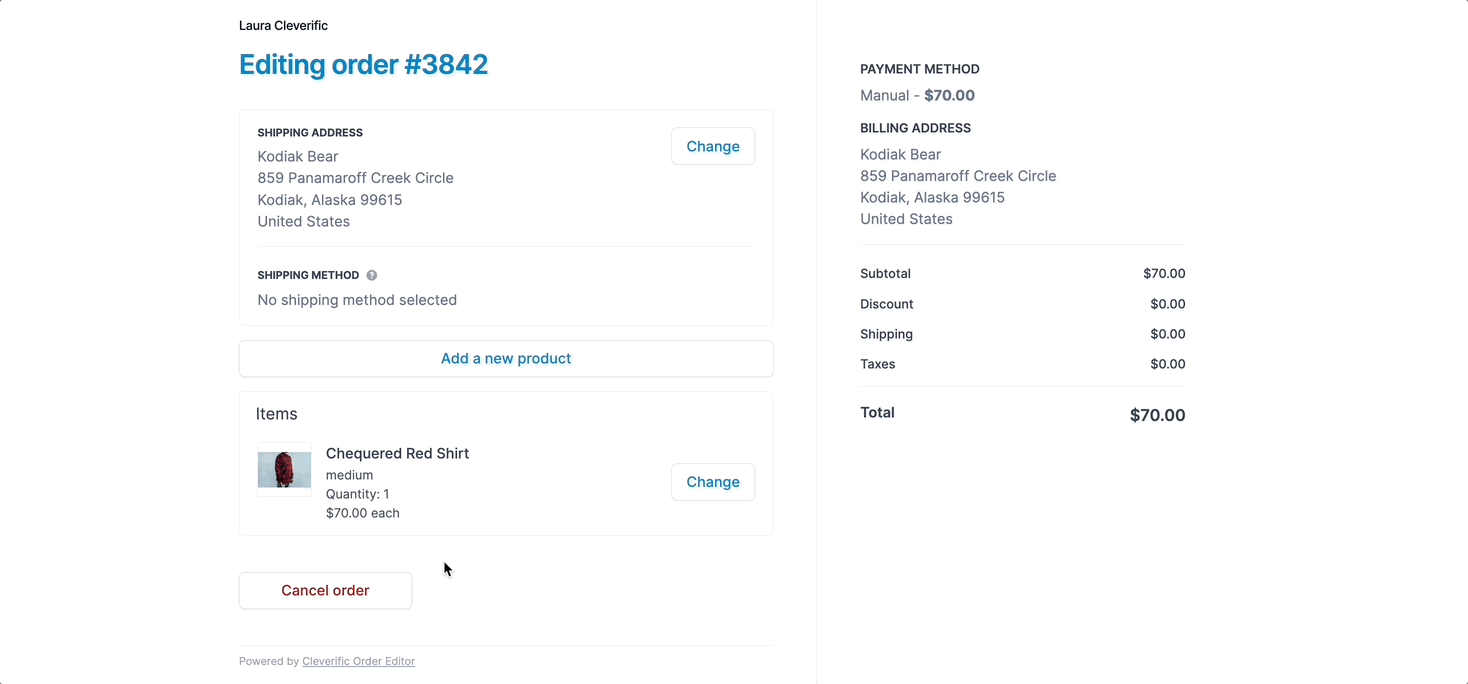Select the Chequered Red Shirt product title
This screenshot has width=1468, height=684.
pos(397,453)
